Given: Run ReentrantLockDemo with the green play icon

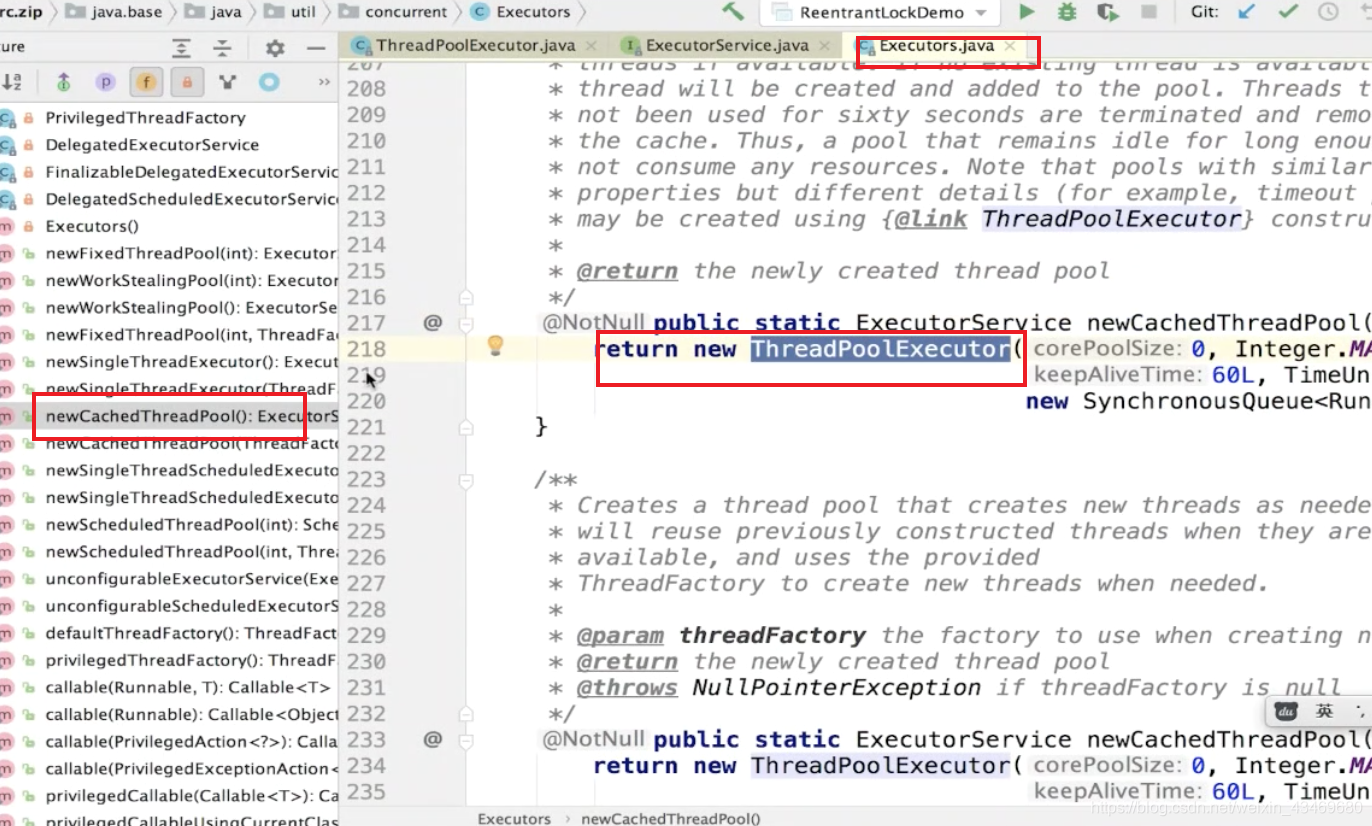Looking at the screenshot, I should point(1026,12).
